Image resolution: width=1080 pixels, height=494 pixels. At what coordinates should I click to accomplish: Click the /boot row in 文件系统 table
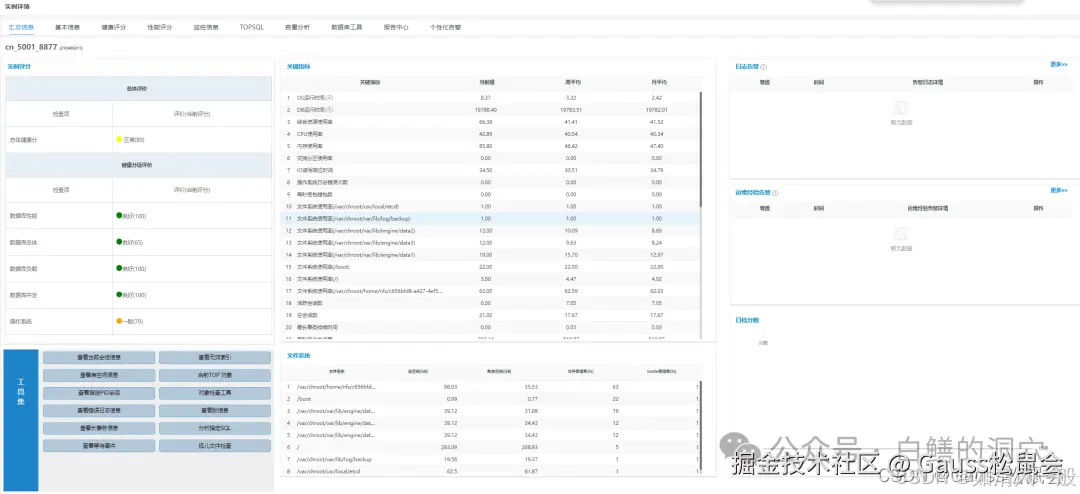pyautogui.click(x=492, y=399)
